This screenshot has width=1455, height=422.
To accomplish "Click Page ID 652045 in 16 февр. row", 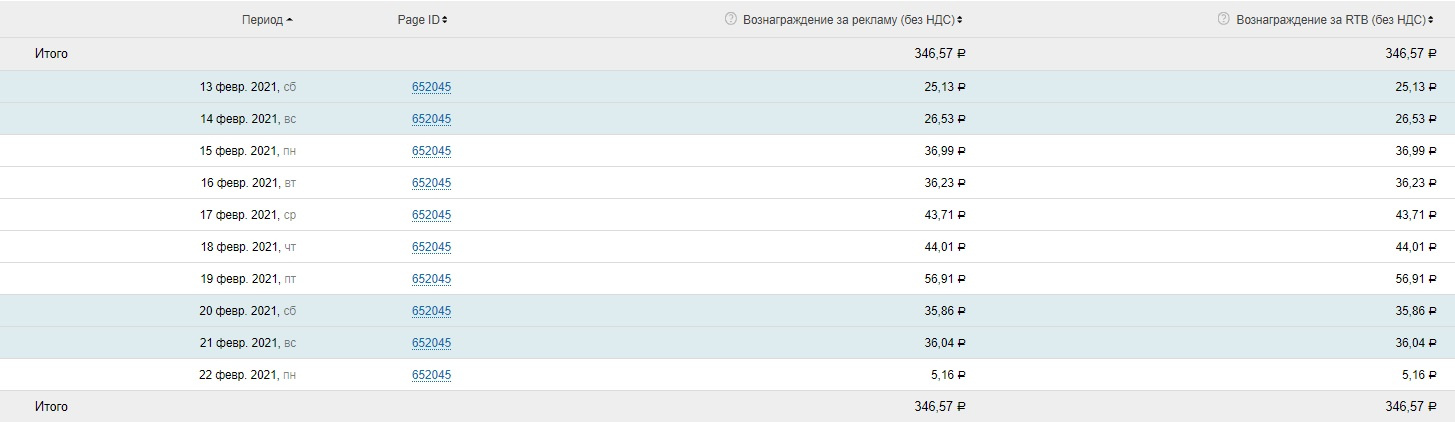I will (431, 183).
